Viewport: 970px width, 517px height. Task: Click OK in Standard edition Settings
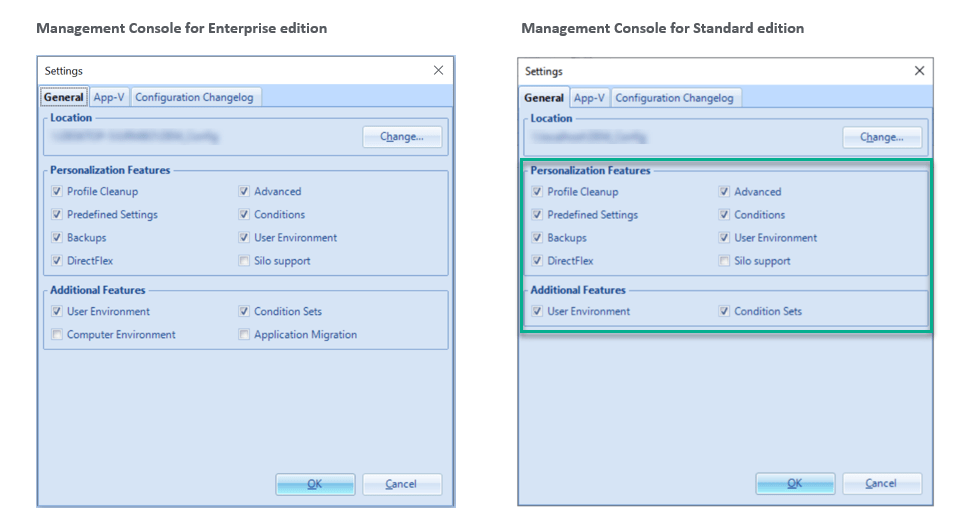coord(795,484)
